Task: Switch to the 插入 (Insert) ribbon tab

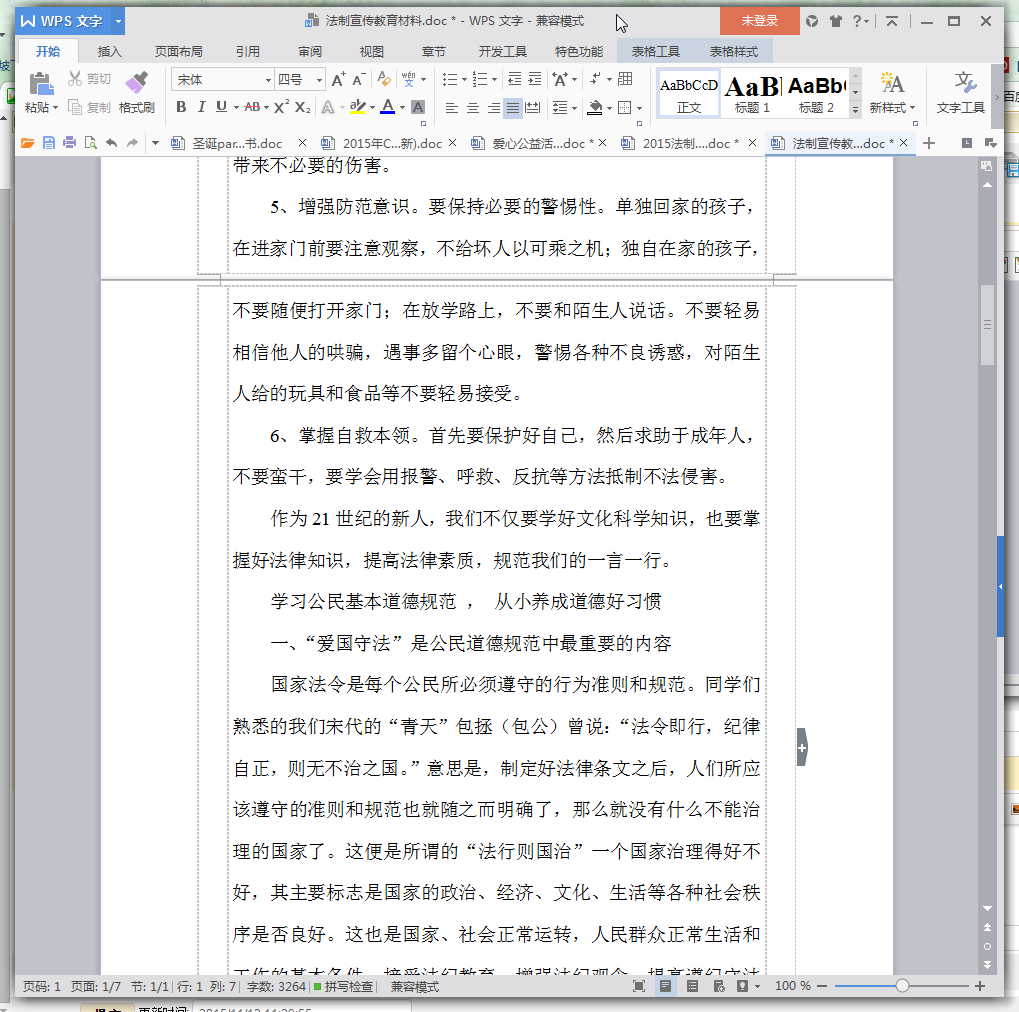Action: [x=109, y=51]
